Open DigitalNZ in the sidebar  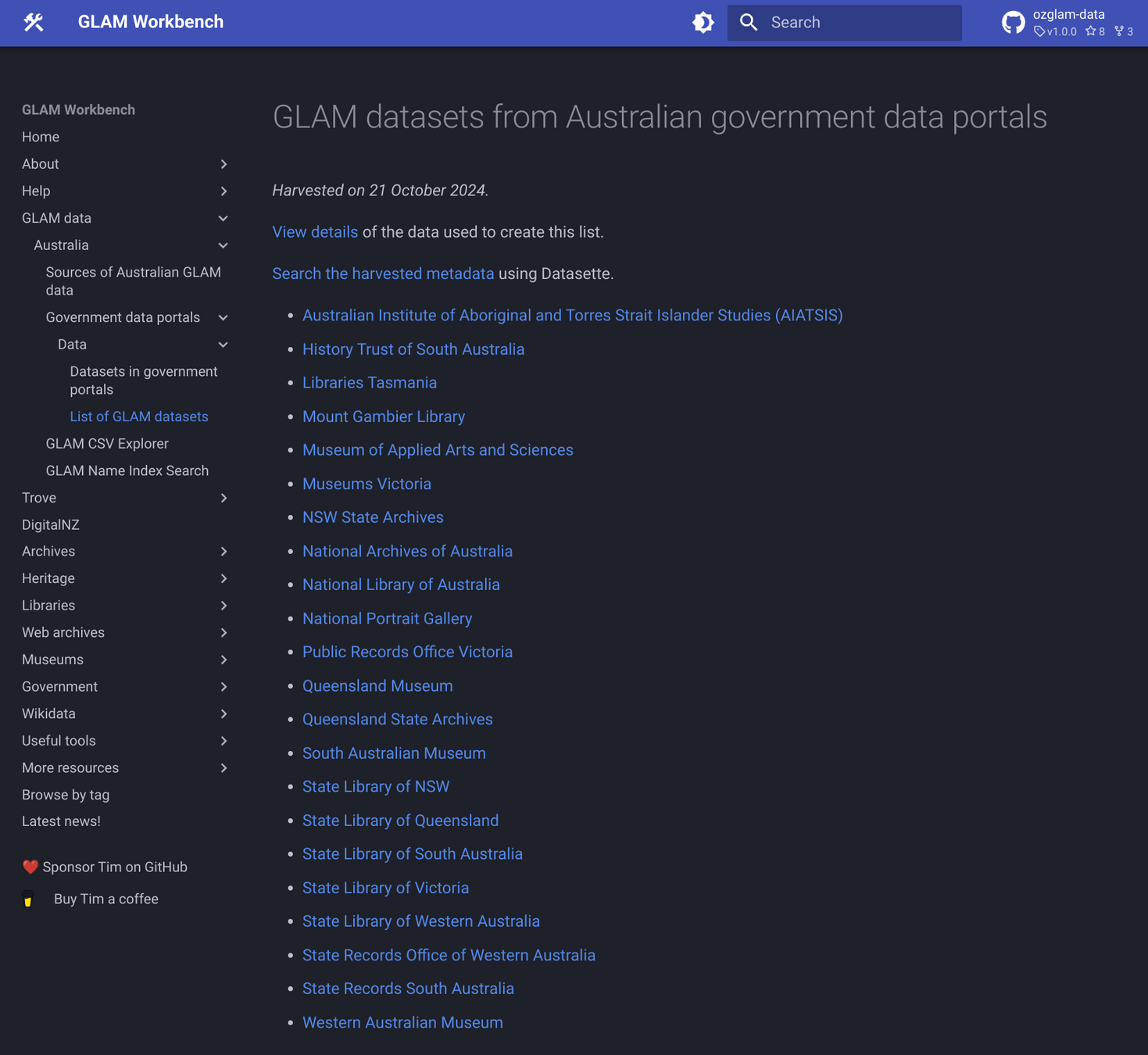(x=51, y=525)
